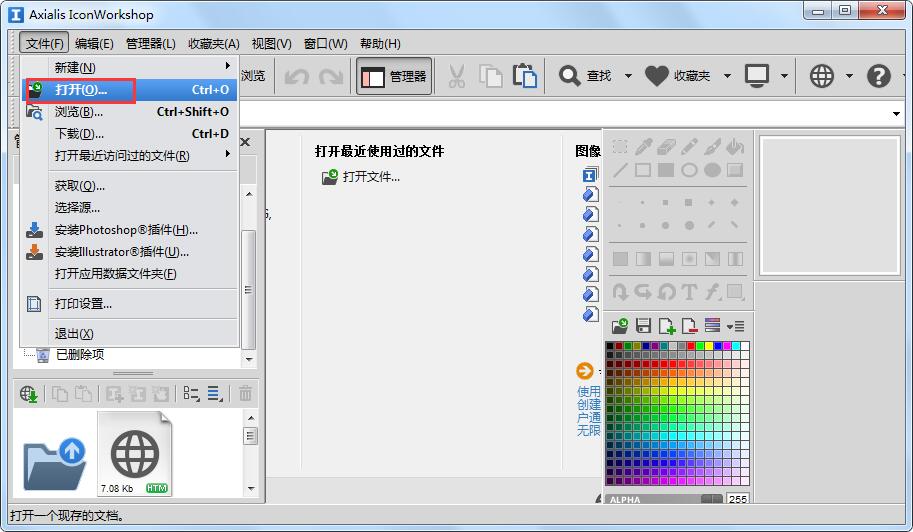Choose 退出(X) to quit the program
This screenshot has height=532, width=913.
click(x=129, y=334)
